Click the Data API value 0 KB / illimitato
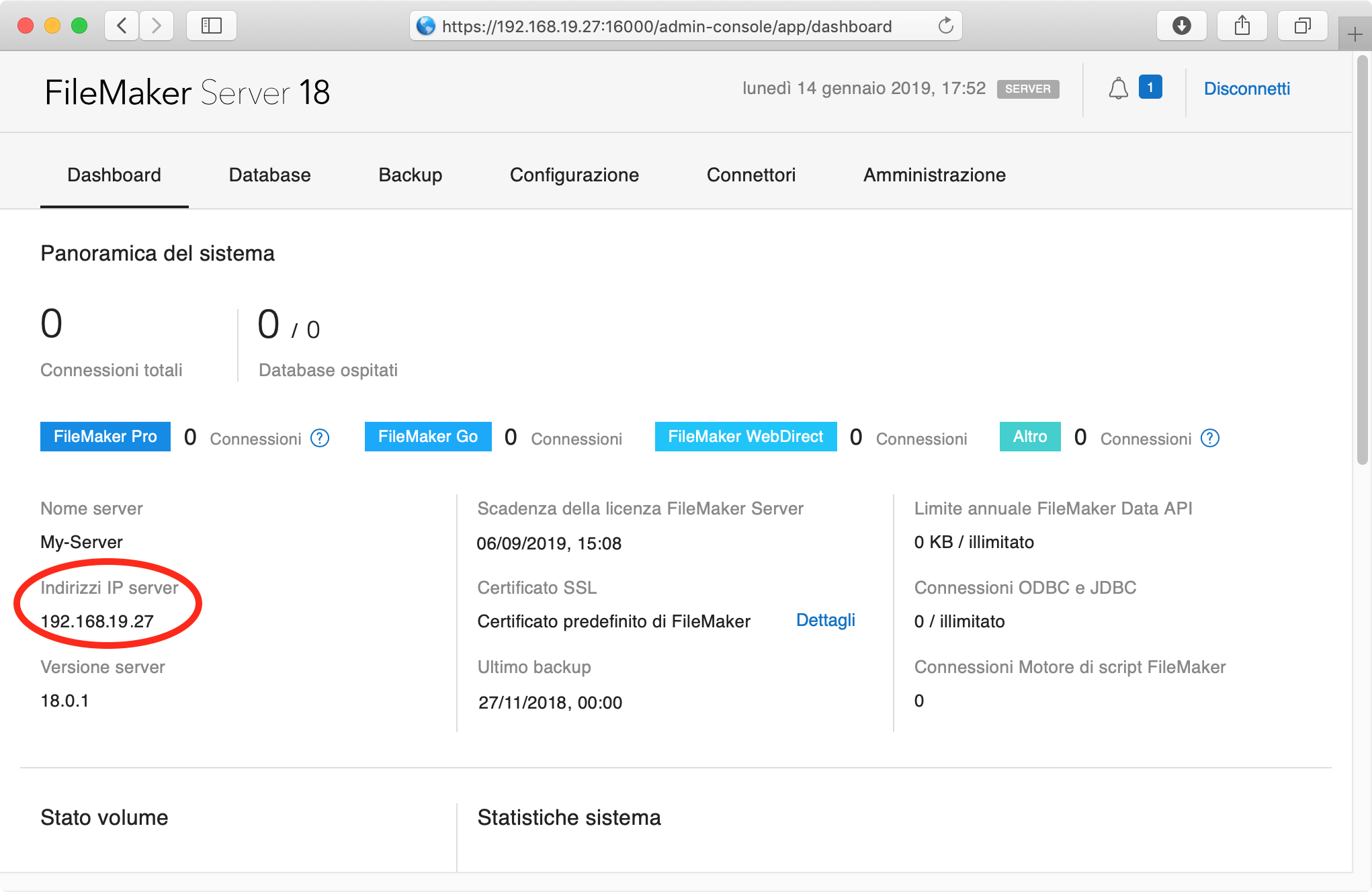The width and height of the screenshot is (1372, 892). [x=974, y=542]
